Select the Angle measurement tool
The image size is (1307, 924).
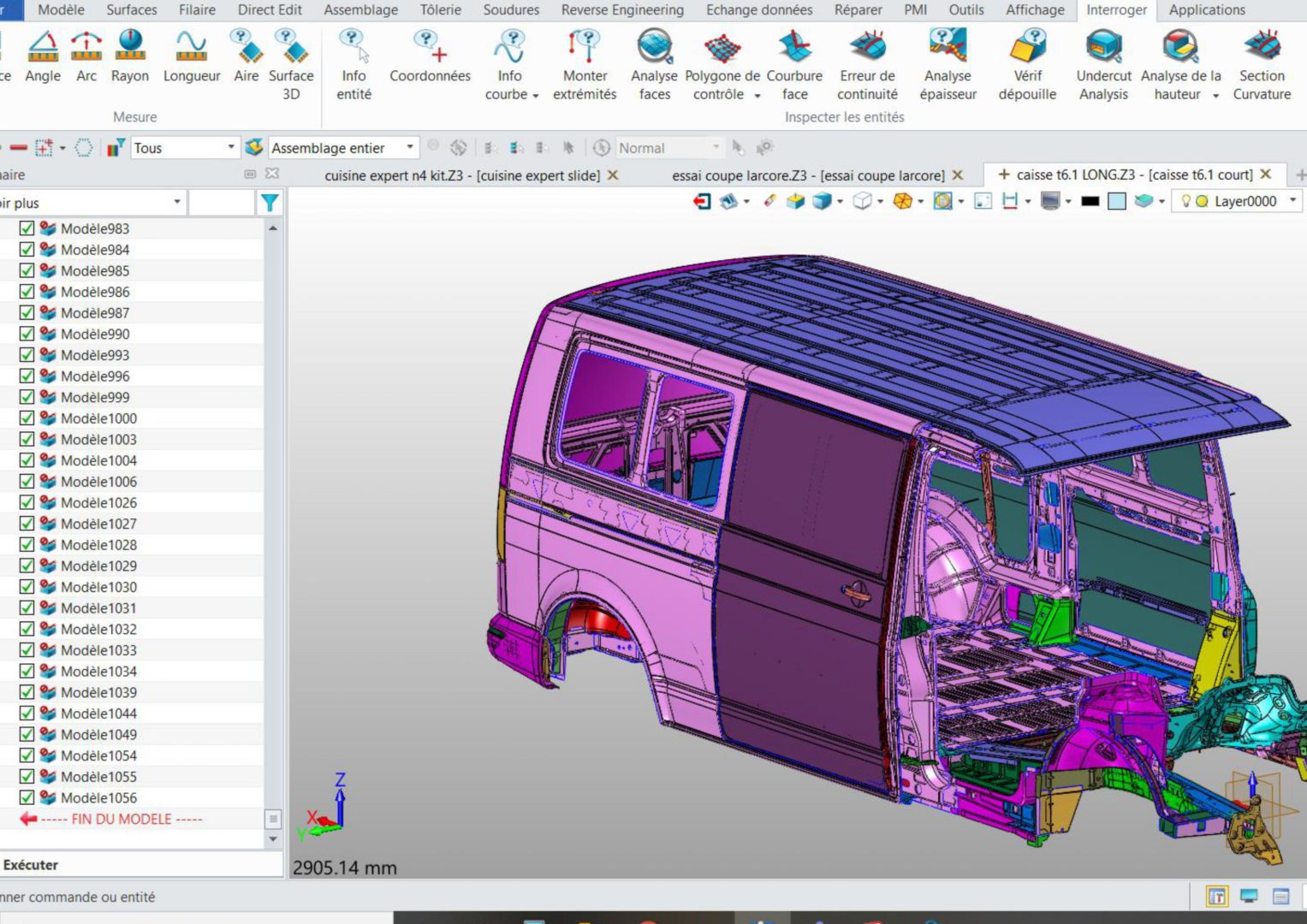pos(43,56)
